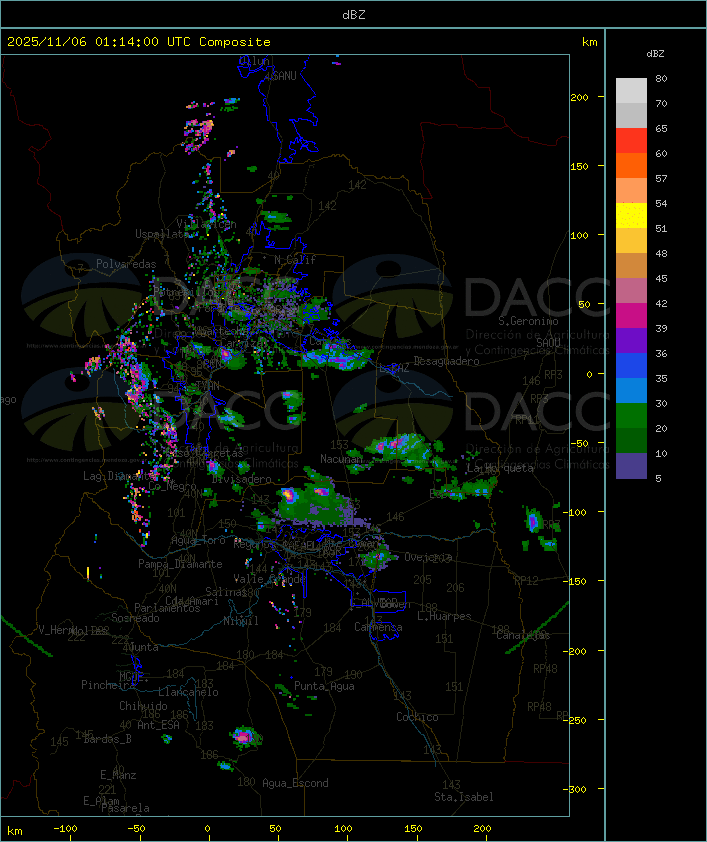Click the dBZ title at the top
Viewport: 707px width, 842px height.
point(354,15)
